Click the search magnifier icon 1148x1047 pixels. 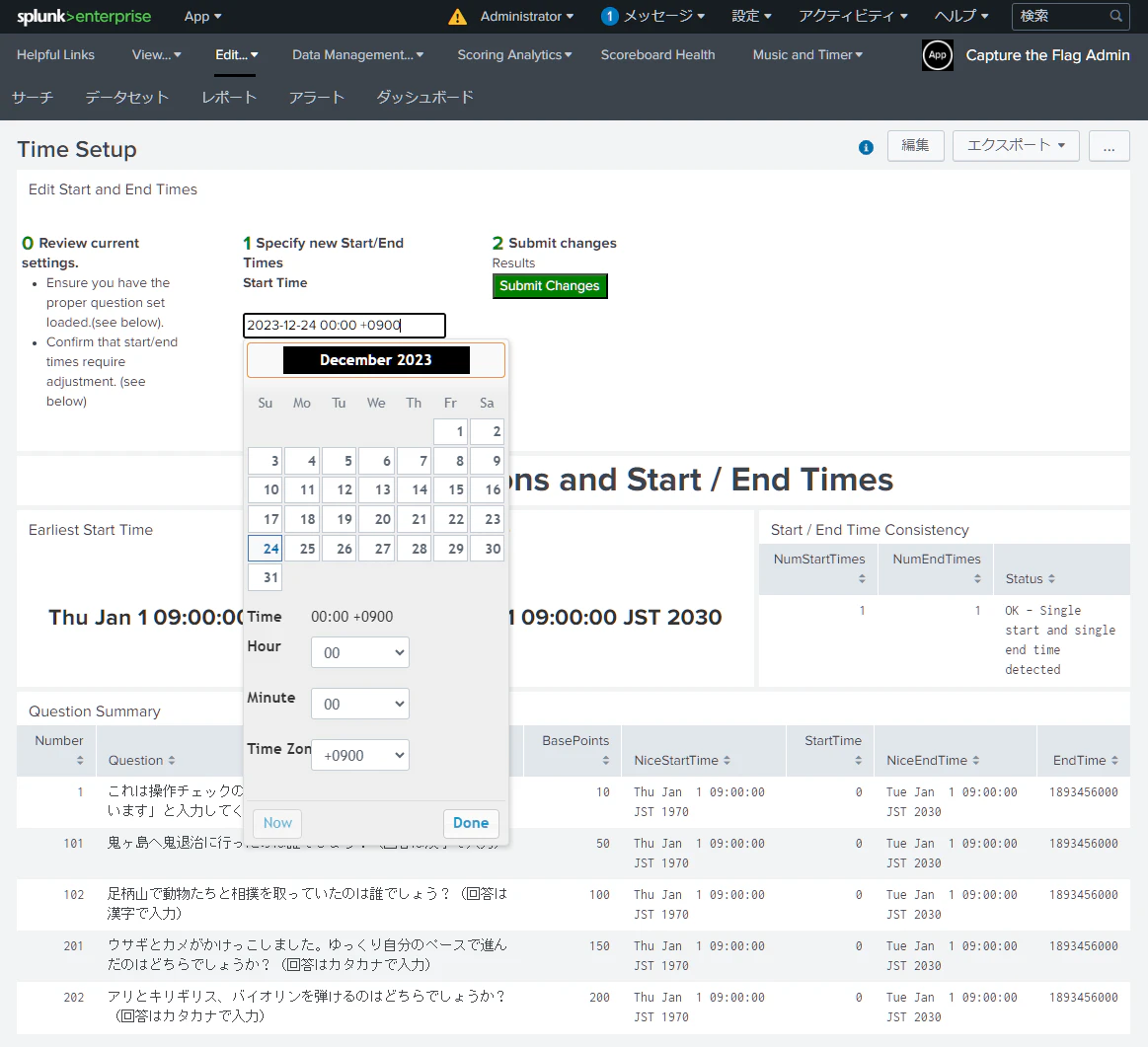(1115, 16)
